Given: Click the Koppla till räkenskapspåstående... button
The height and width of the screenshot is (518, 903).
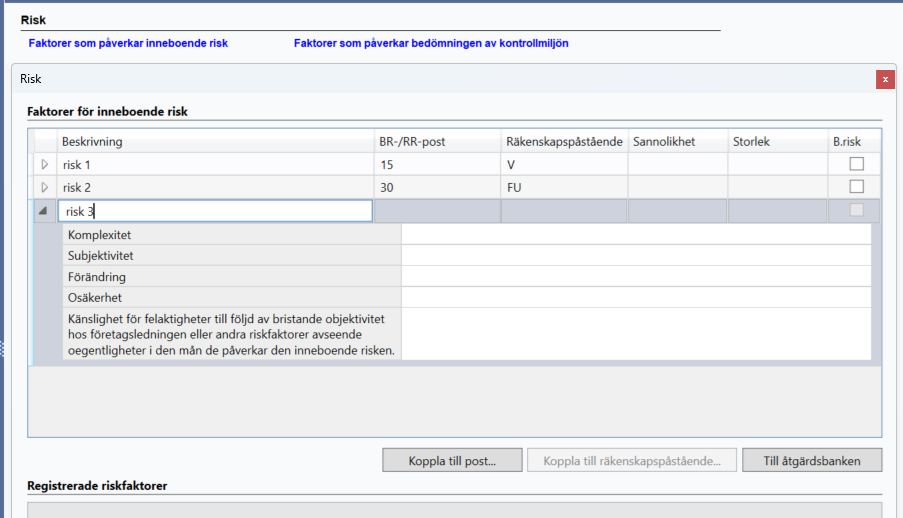Looking at the screenshot, I should (632, 460).
